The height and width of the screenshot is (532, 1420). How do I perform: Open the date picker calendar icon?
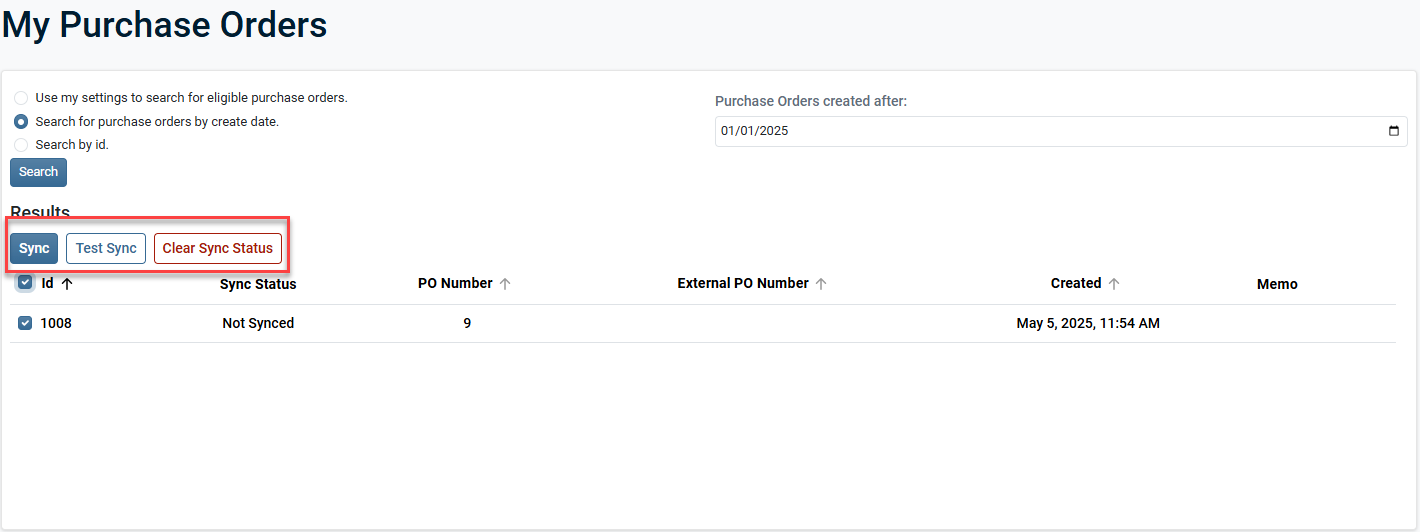pyautogui.click(x=1394, y=131)
